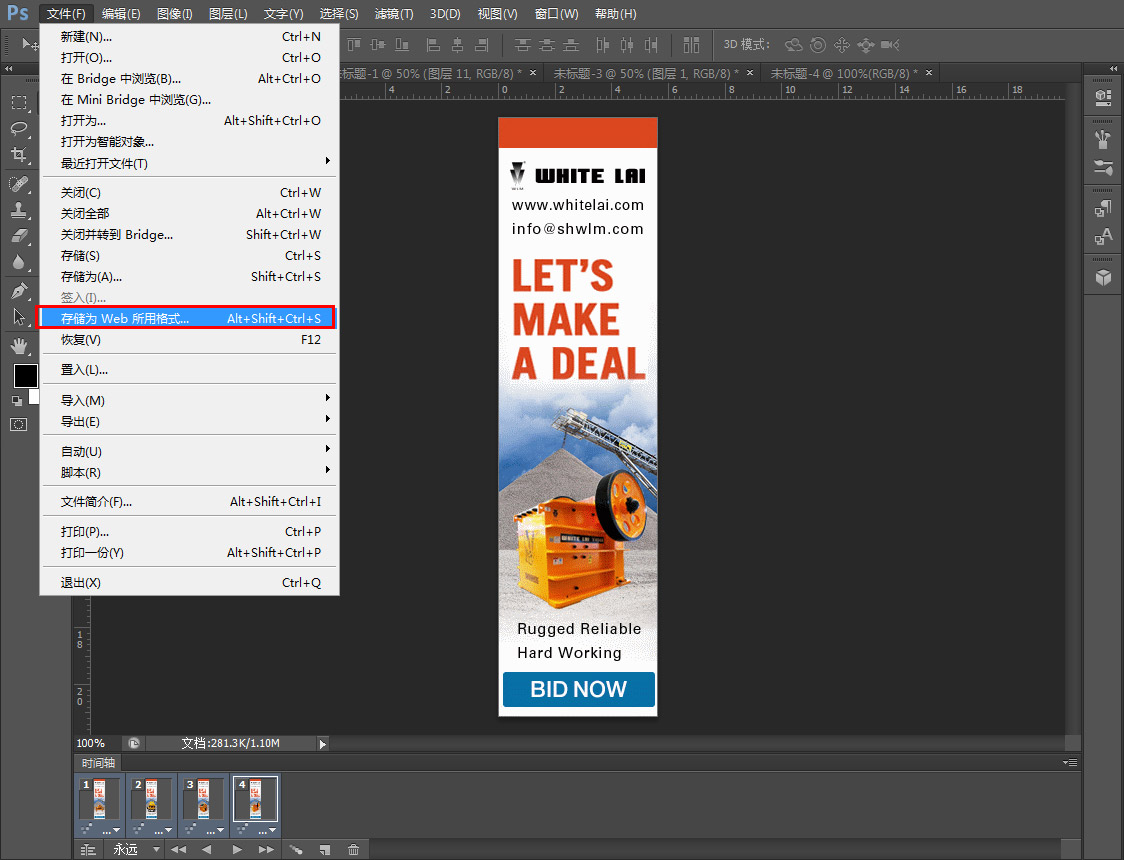Select animation frame 1 thumbnail
Image resolution: width=1124 pixels, height=860 pixels.
click(100, 800)
